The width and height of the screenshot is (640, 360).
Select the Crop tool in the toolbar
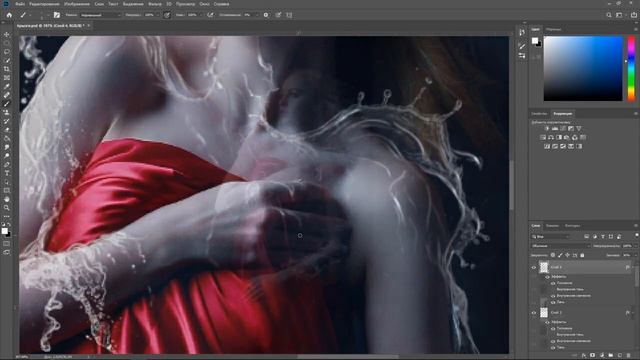[x=7, y=69]
